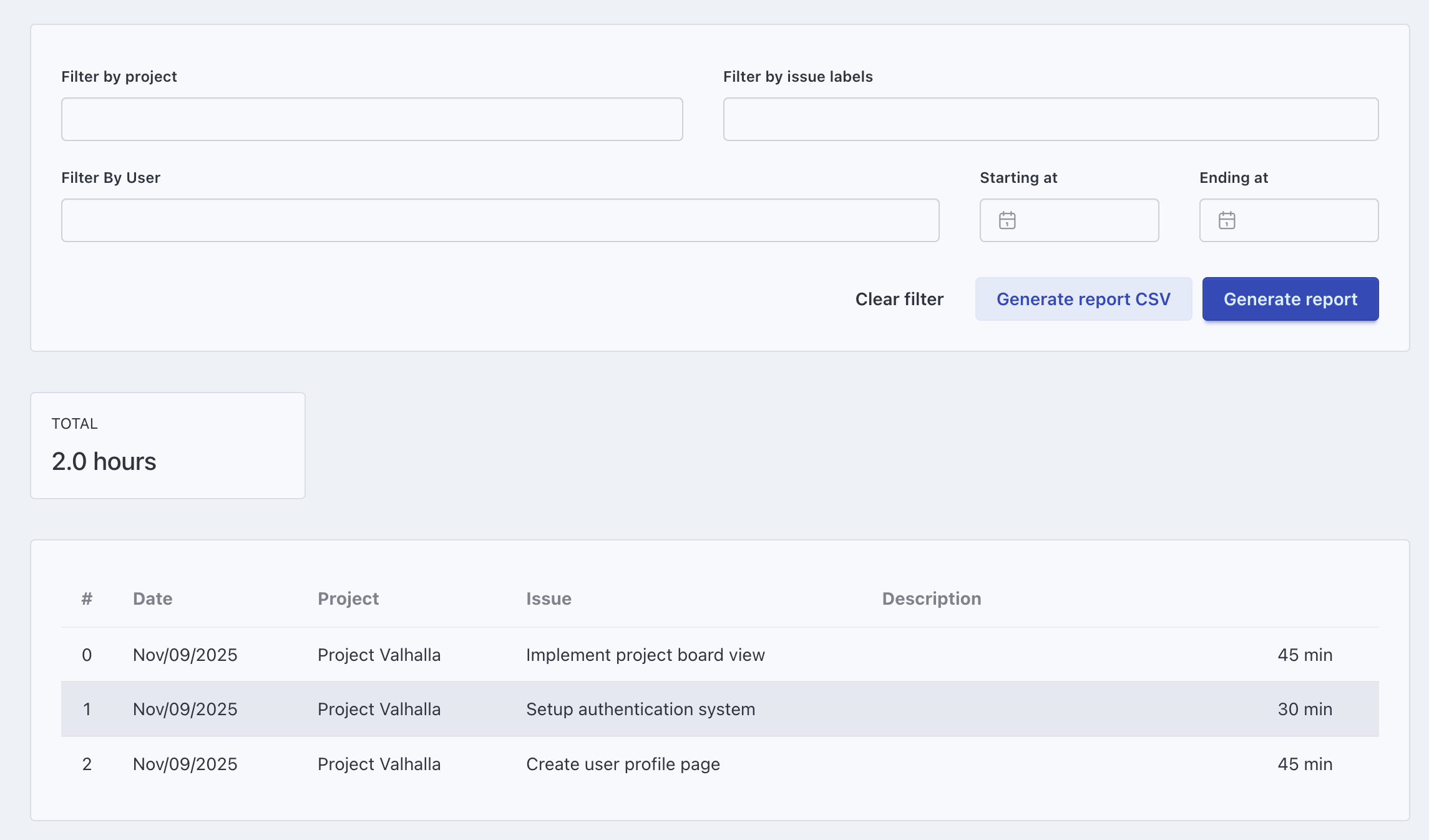
Task: Click the Generate report CSV button
Action: pos(1083,299)
